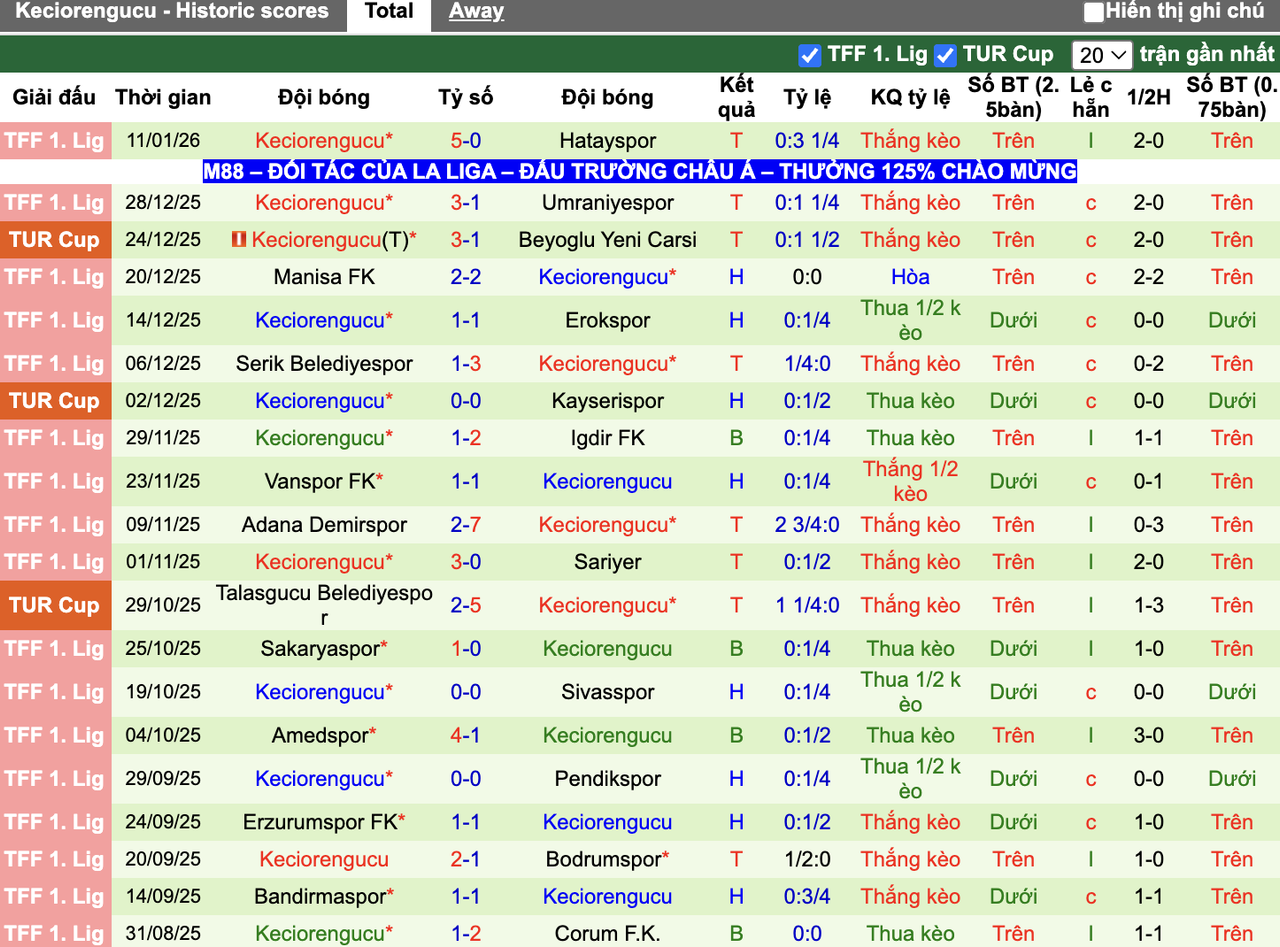The image size is (1280, 947).
Task: Click the Tỷ số column header
Action: coord(466,97)
